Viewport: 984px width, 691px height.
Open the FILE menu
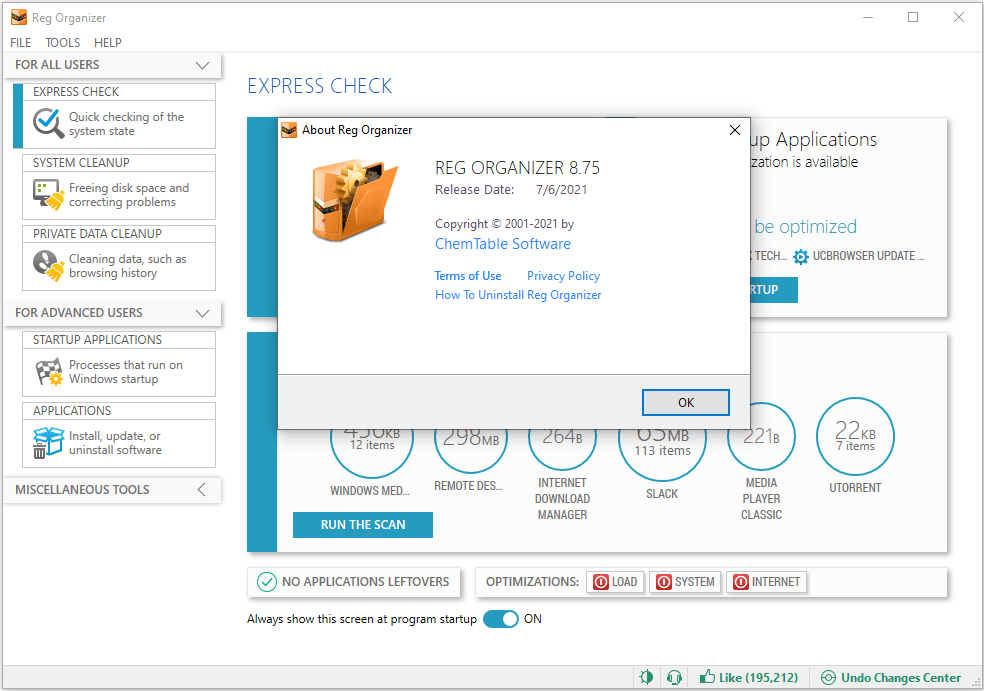[x=21, y=43]
